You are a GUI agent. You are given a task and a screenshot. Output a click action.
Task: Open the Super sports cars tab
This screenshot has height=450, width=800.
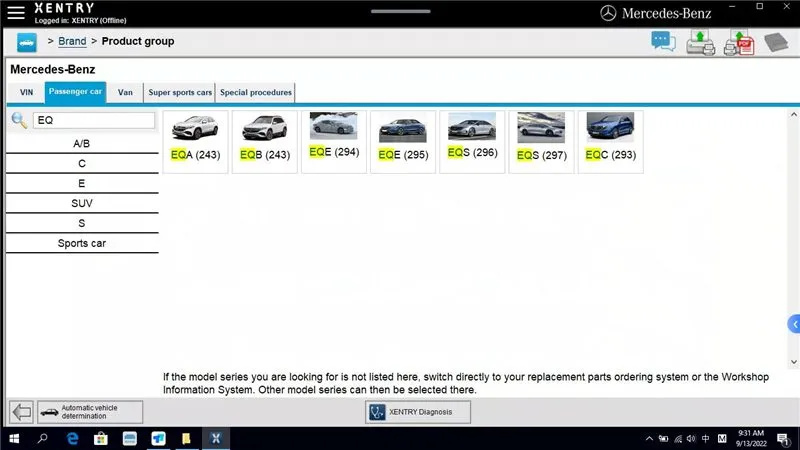180,92
